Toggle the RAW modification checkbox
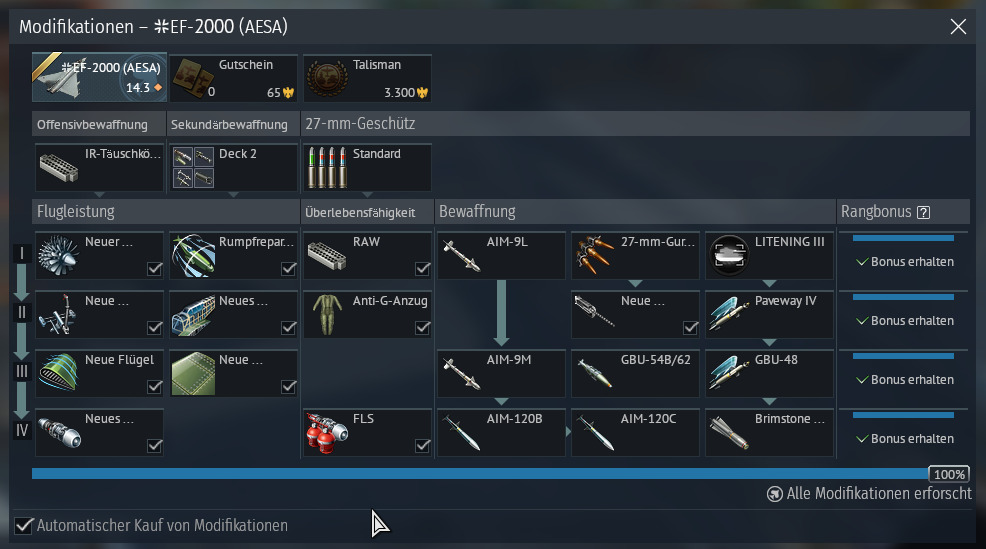The image size is (986, 549). pyautogui.click(x=423, y=269)
